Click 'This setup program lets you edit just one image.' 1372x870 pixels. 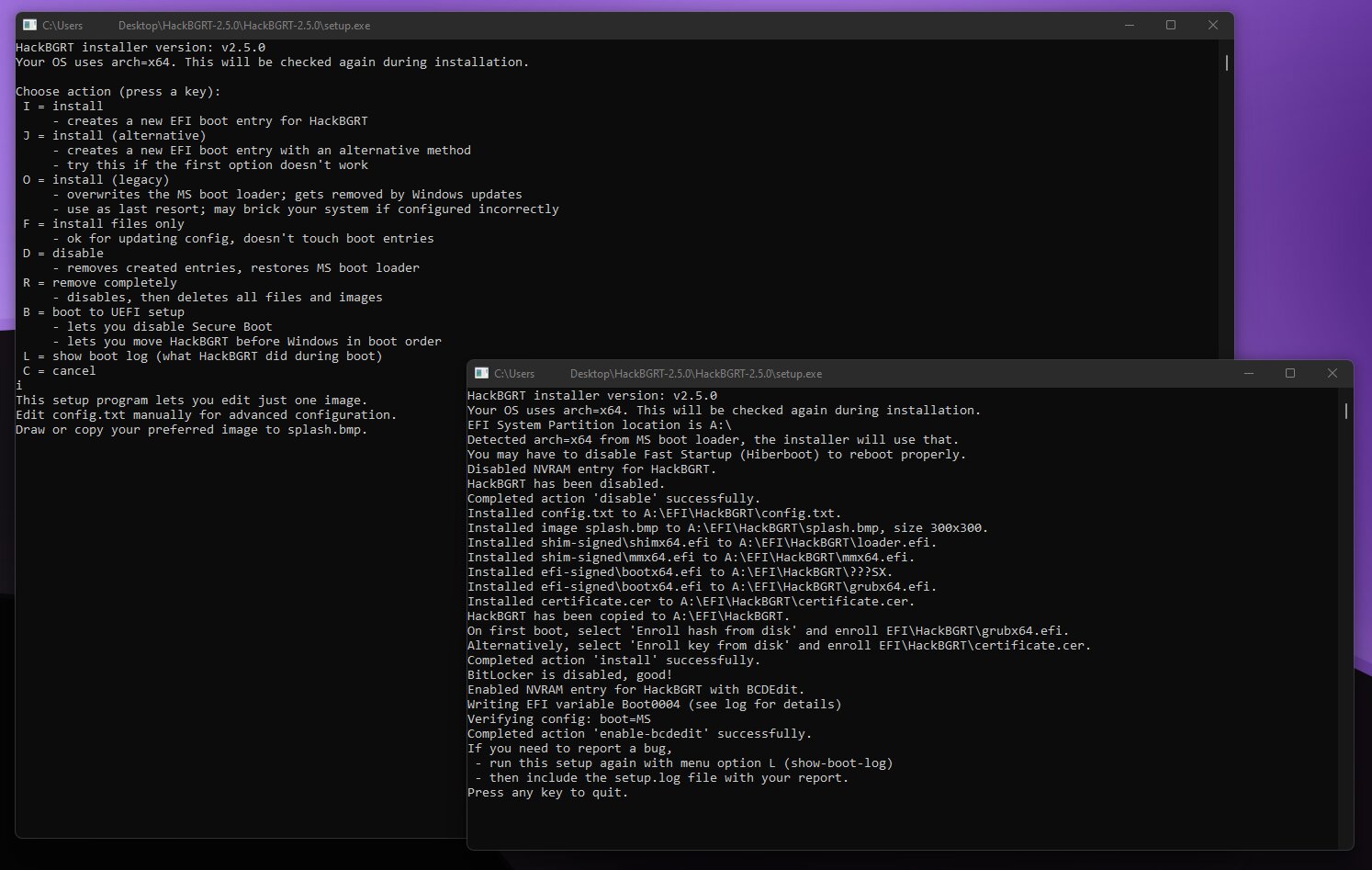(x=192, y=401)
